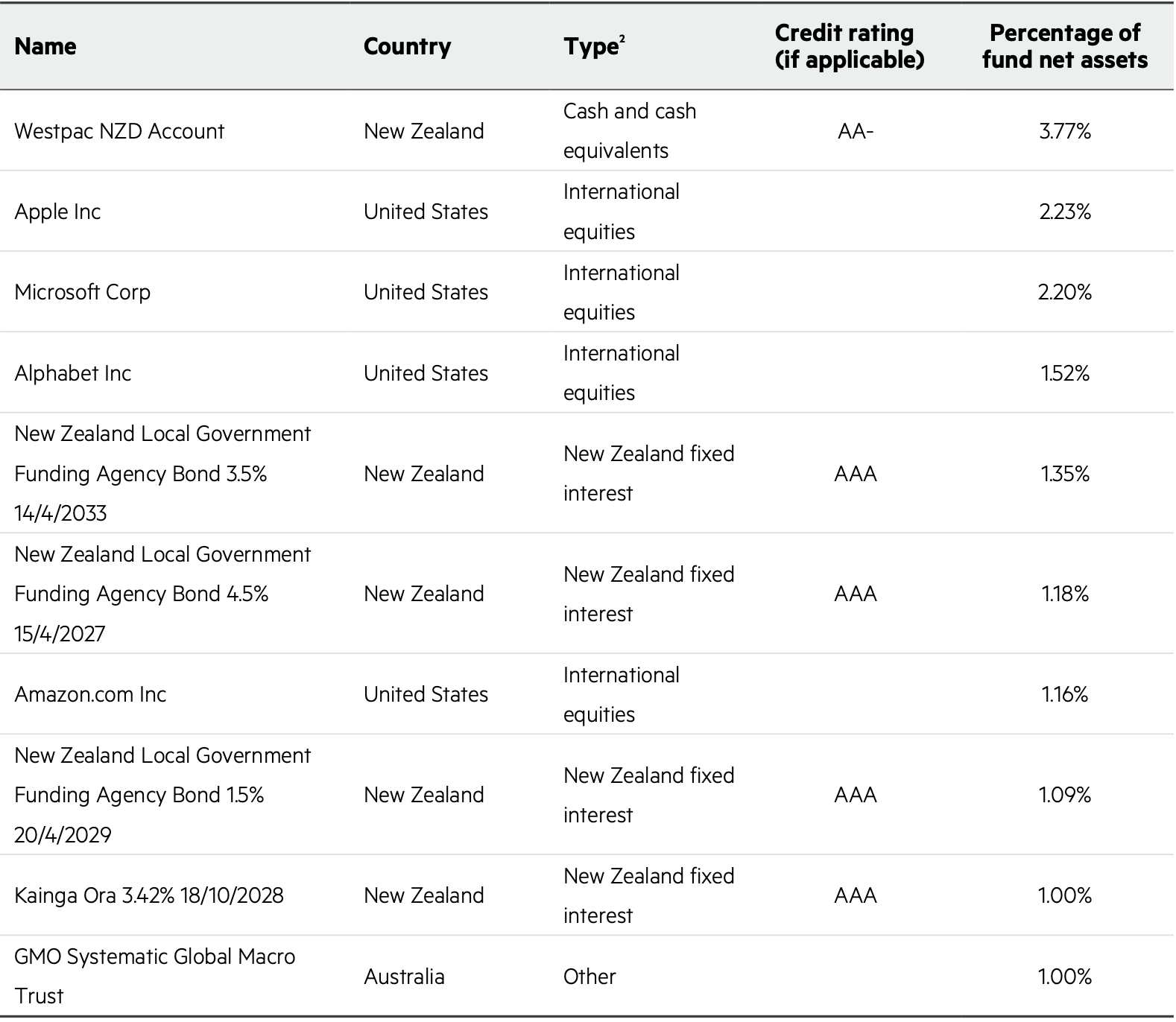The image size is (1176, 1022).
Task: Click the AA- credit rating cell
Action: click(855, 131)
